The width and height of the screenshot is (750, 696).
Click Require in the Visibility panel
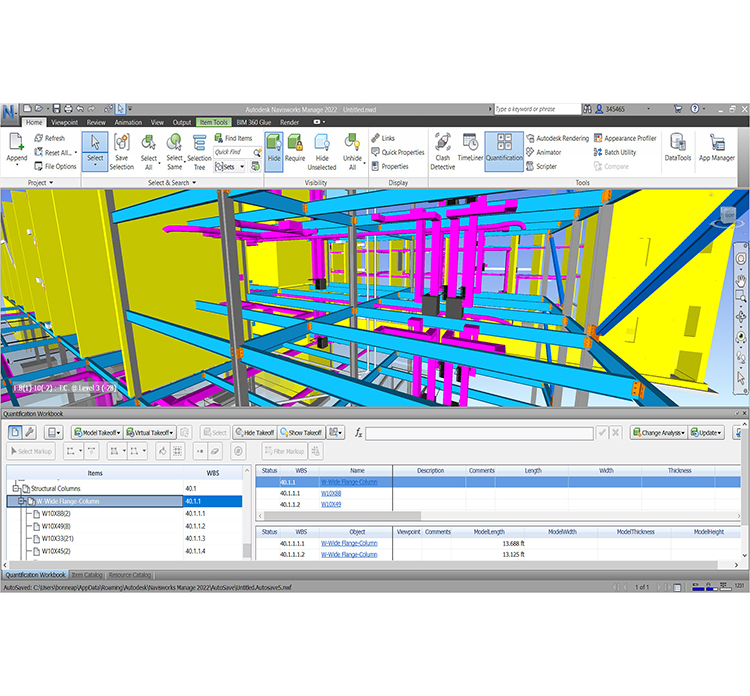(295, 148)
